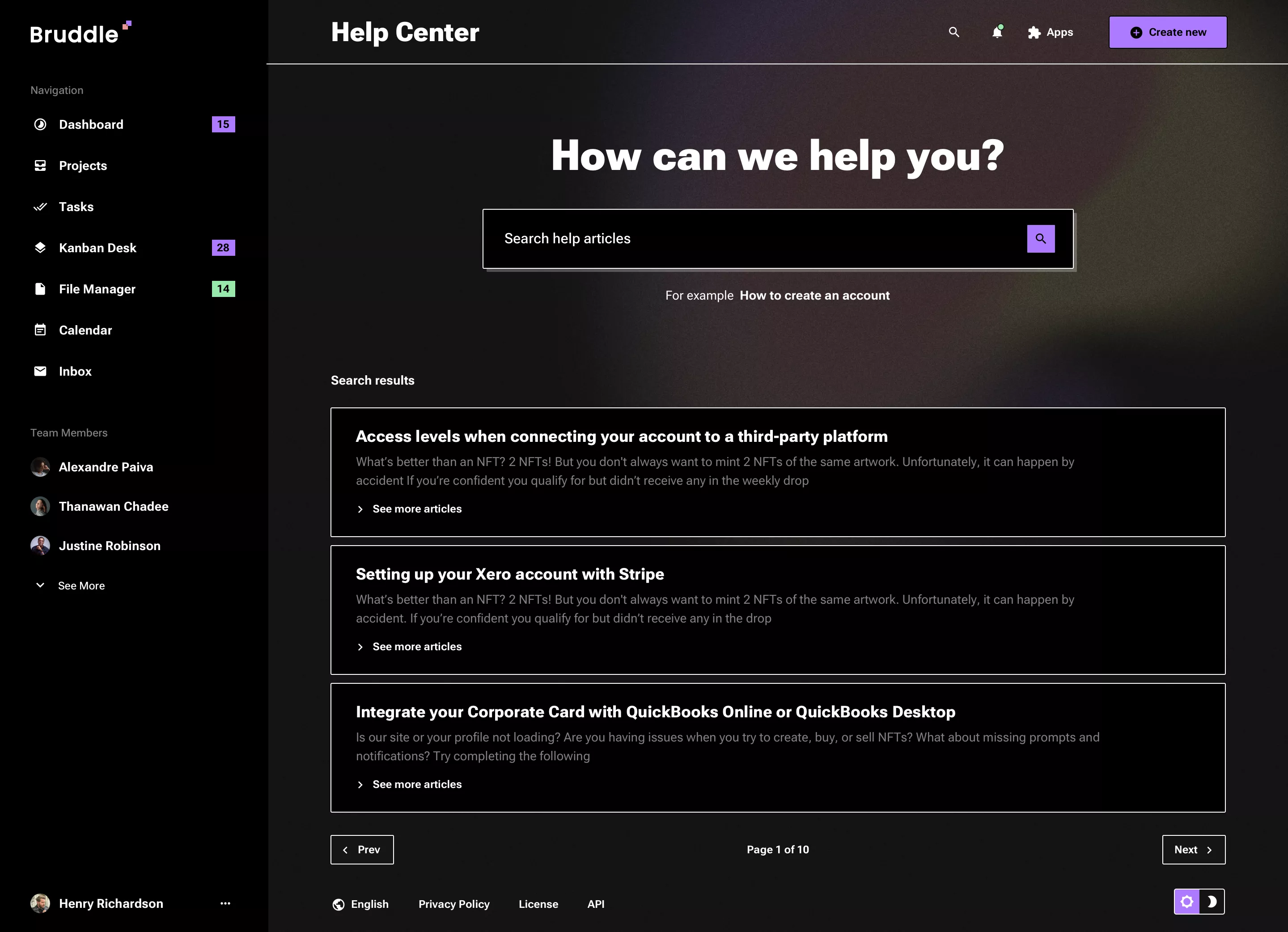The width and height of the screenshot is (1288, 932).
Task: Select Dashboard in the navigation
Action: [91, 124]
